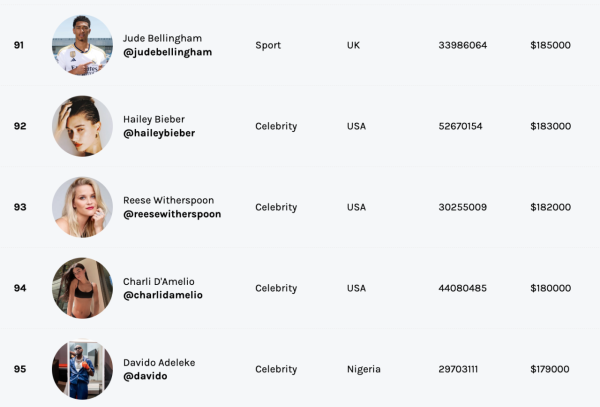Click the name Reese Witherspoon
The width and height of the screenshot is (600, 407).
coord(168,200)
